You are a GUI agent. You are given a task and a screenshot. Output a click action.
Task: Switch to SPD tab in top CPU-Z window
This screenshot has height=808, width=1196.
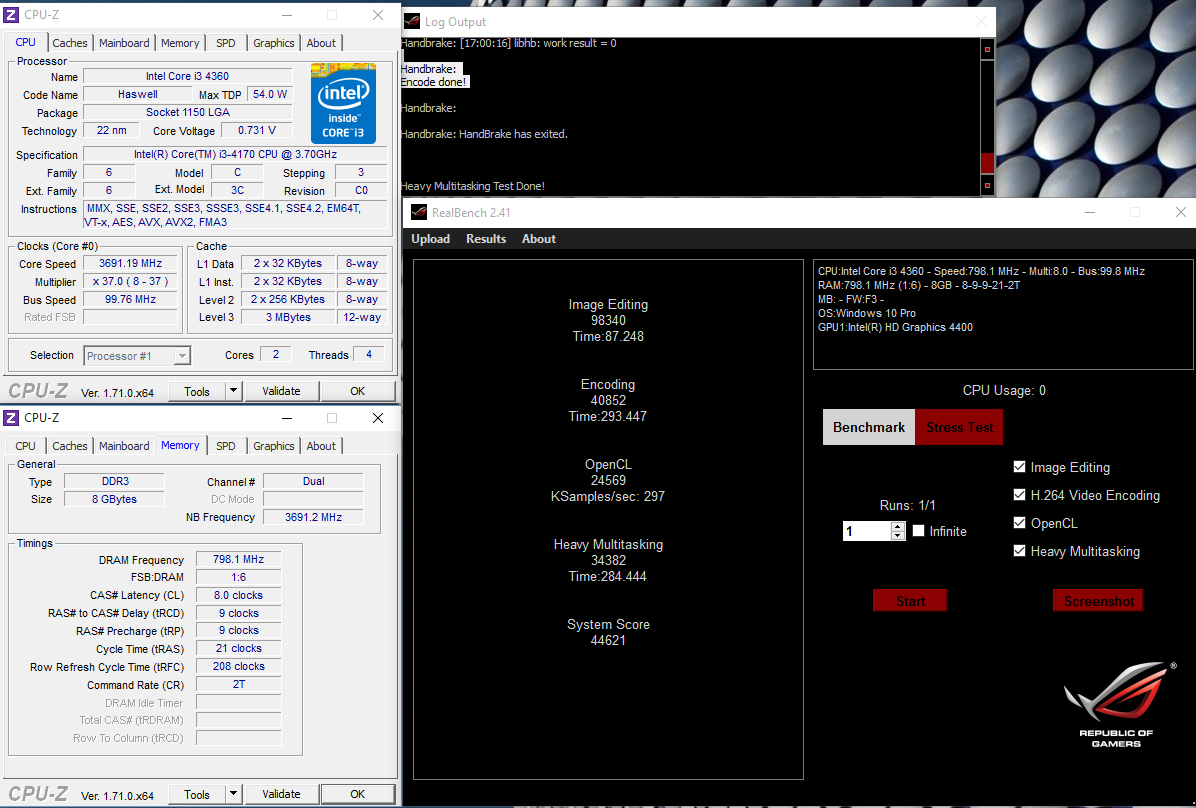[x=226, y=43]
